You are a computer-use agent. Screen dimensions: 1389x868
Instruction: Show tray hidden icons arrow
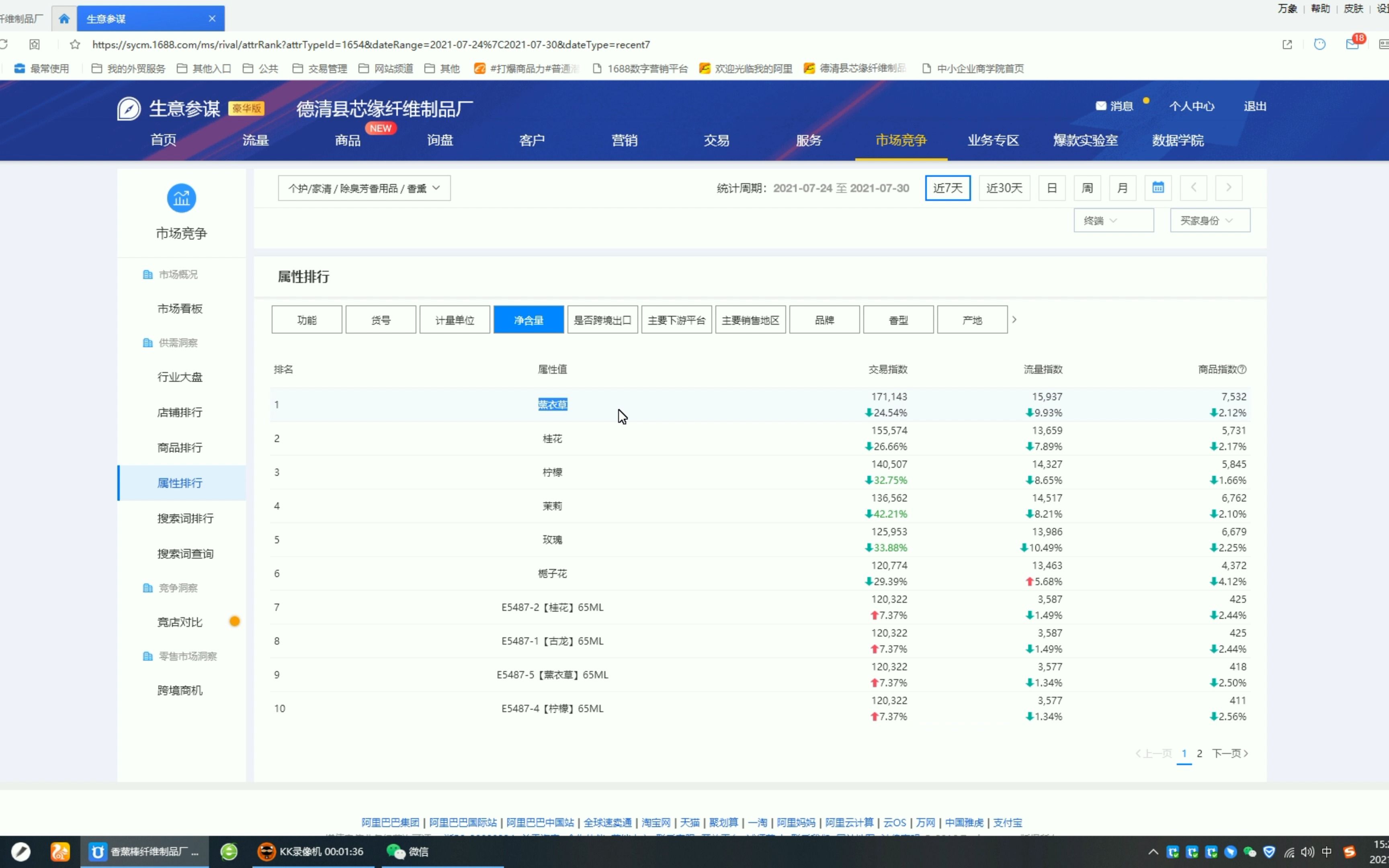pos(1153,852)
